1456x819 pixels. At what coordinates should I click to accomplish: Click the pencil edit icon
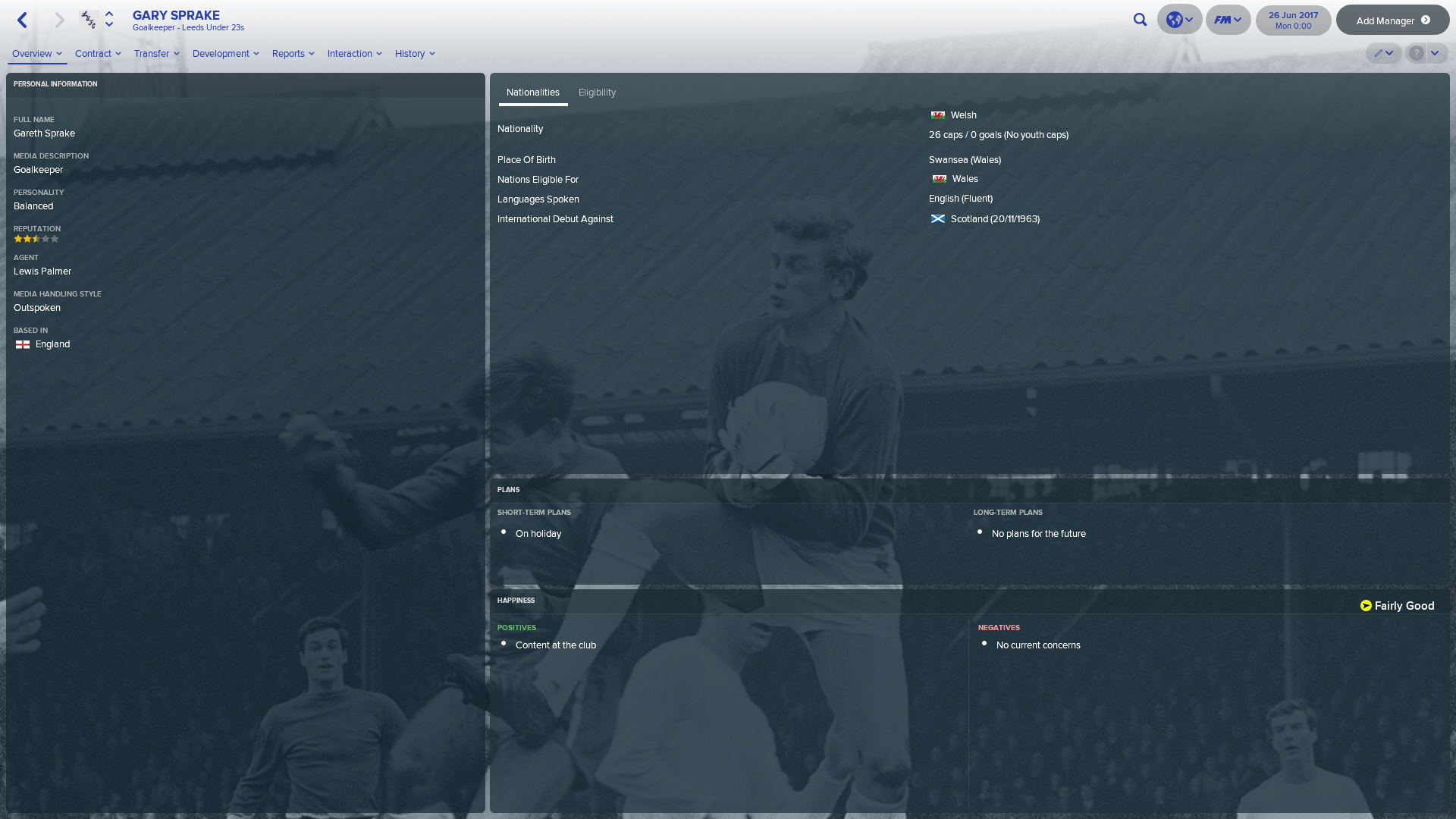(x=1383, y=53)
